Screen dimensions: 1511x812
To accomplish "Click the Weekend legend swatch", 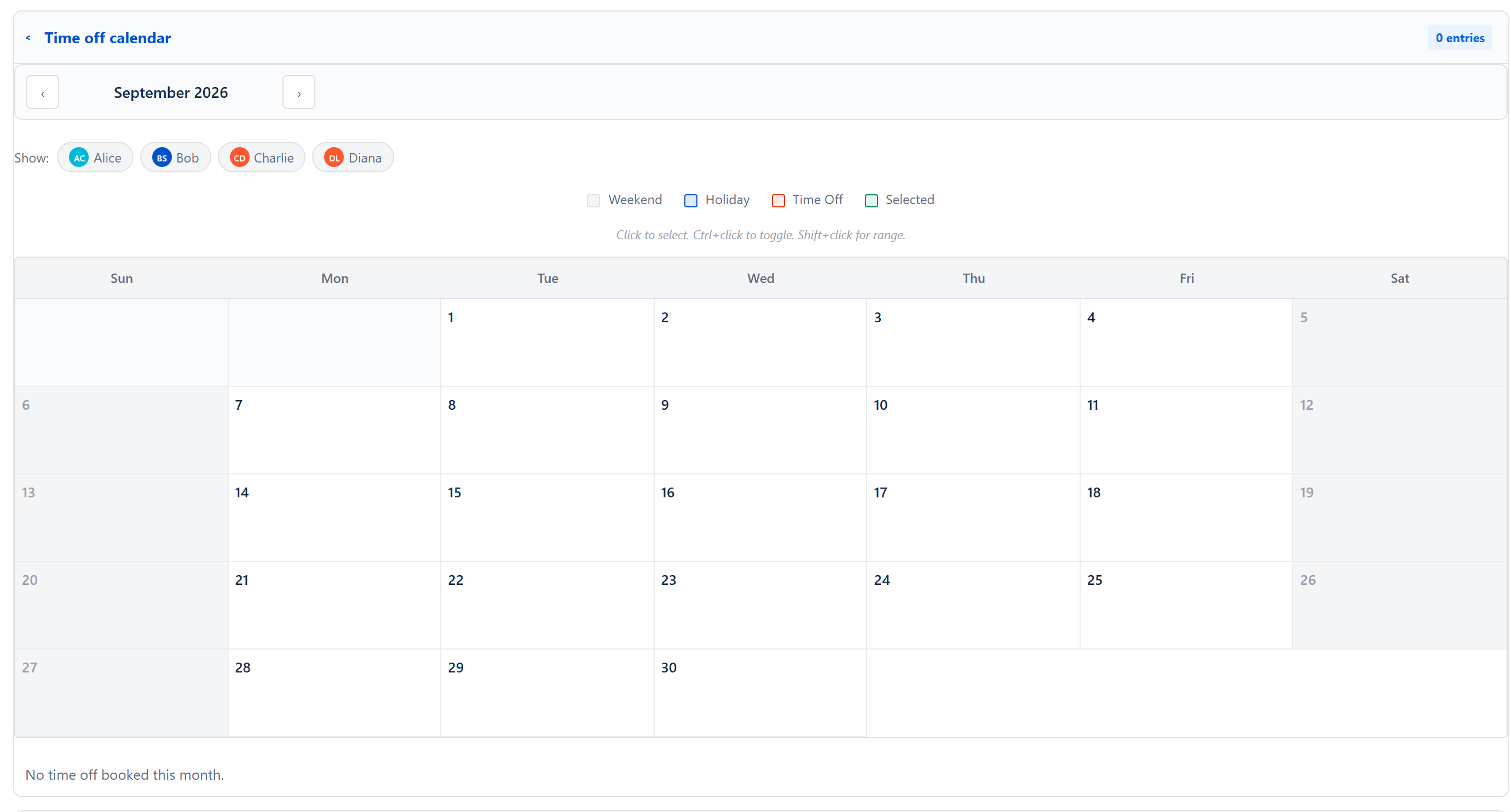I will pyautogui.click(x=593, y=200).
